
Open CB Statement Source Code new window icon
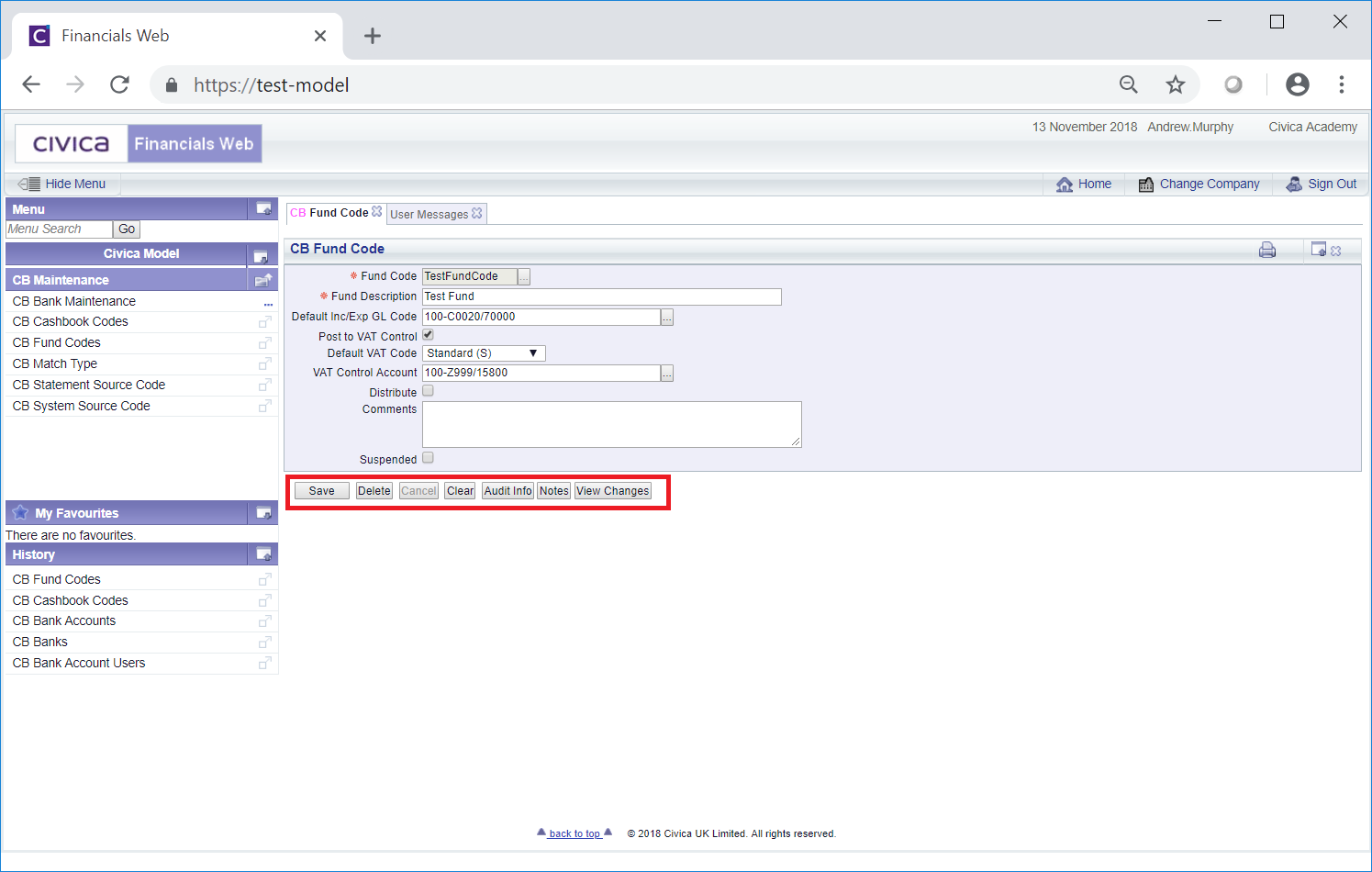[264, 386]
